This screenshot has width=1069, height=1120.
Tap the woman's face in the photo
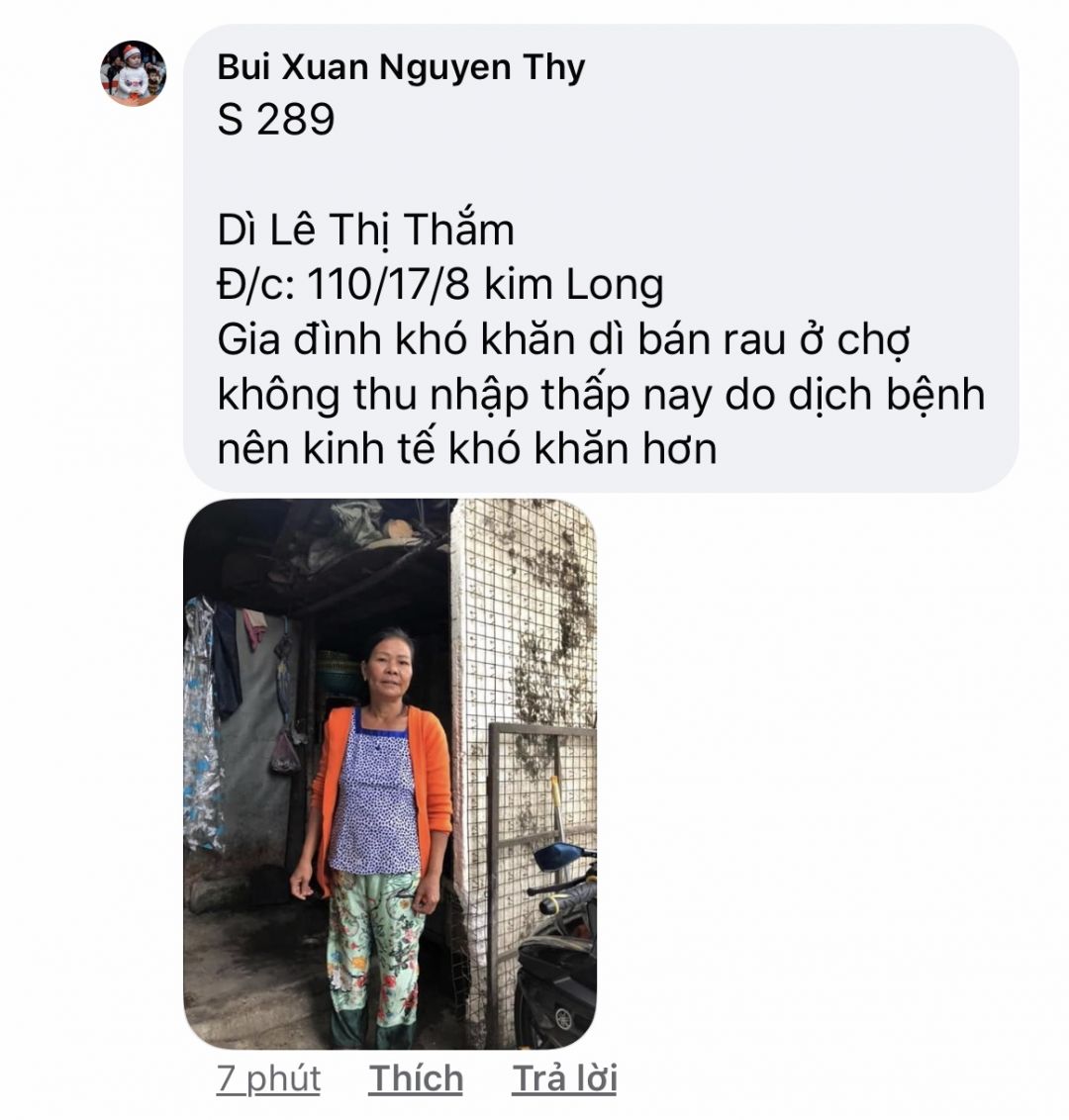click(x=389, y=670)
